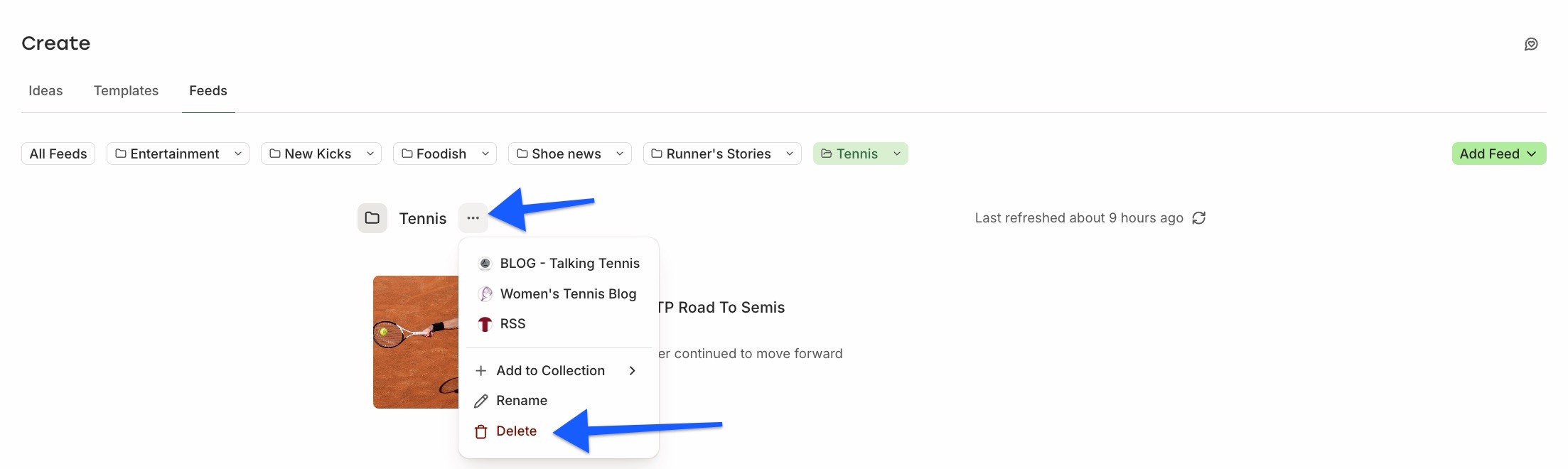The image size is (1568, 469).
Task: Switch to the Ideas tab
Action: point(45,91)
